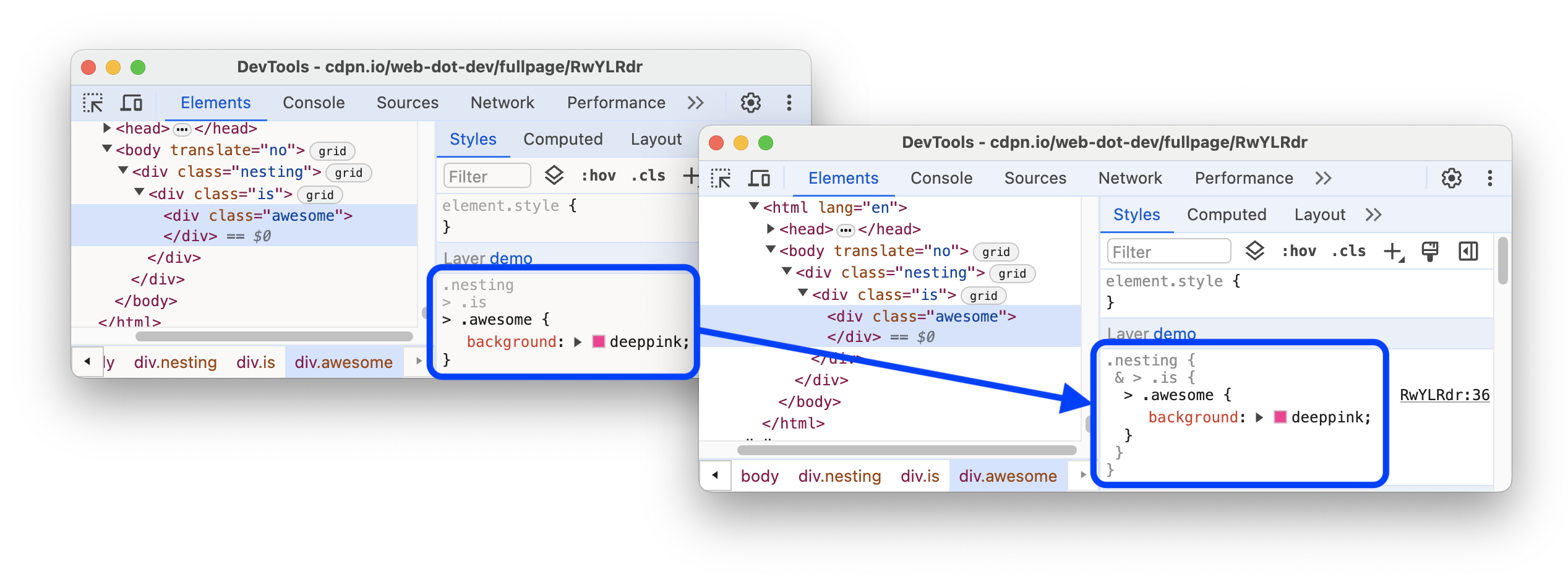This screenshot has height=577, width=1568.
Task: Toggle element state with :hov button
Action: (x=1301, y=251)
